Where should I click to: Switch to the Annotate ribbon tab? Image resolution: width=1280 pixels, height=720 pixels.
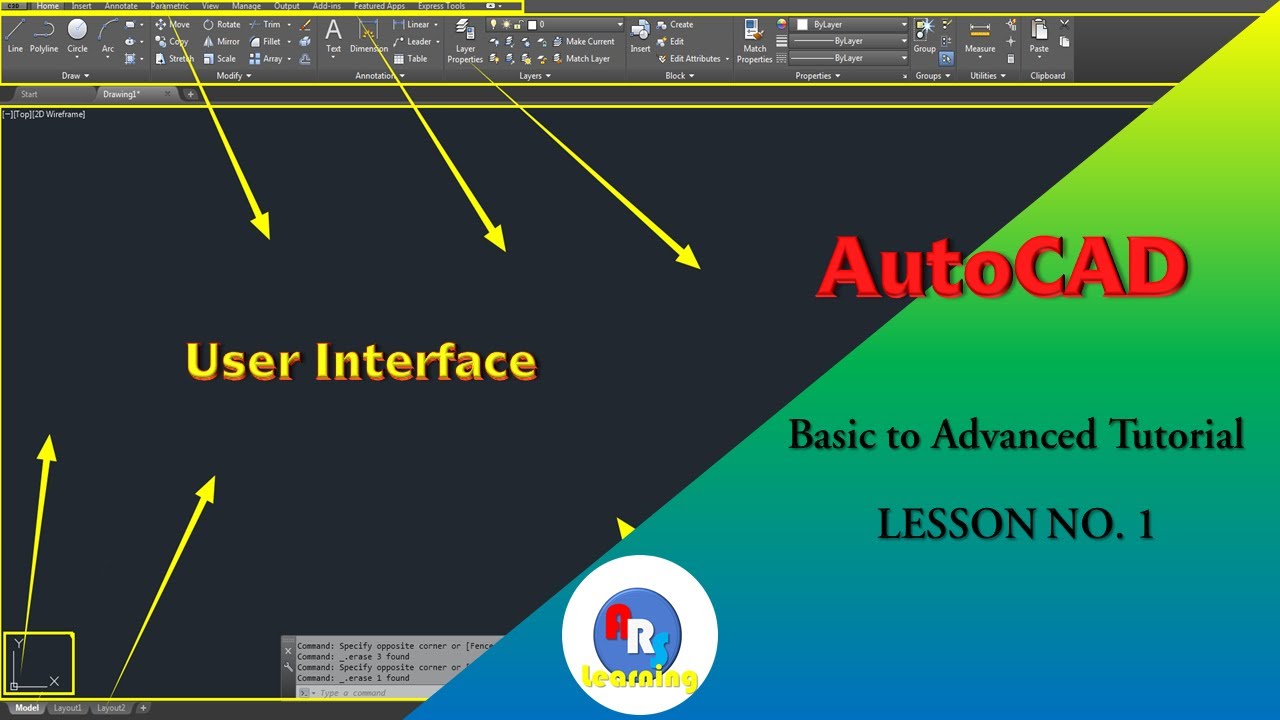point(121,6)
